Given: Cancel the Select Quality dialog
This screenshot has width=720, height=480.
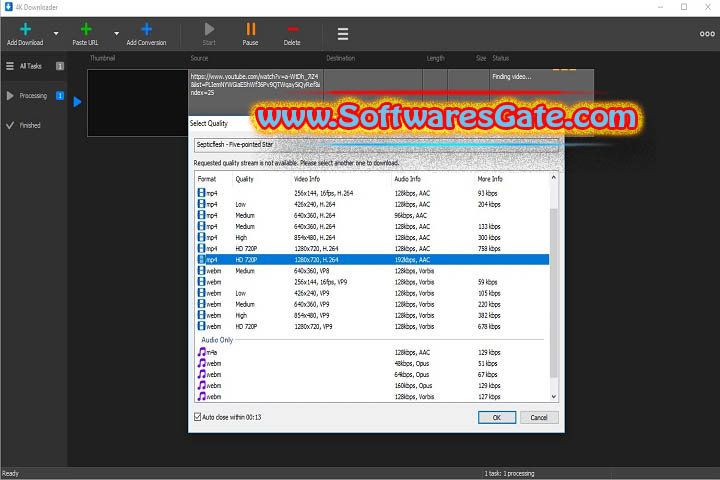Looking at the screenshot, I should [539, 418].
